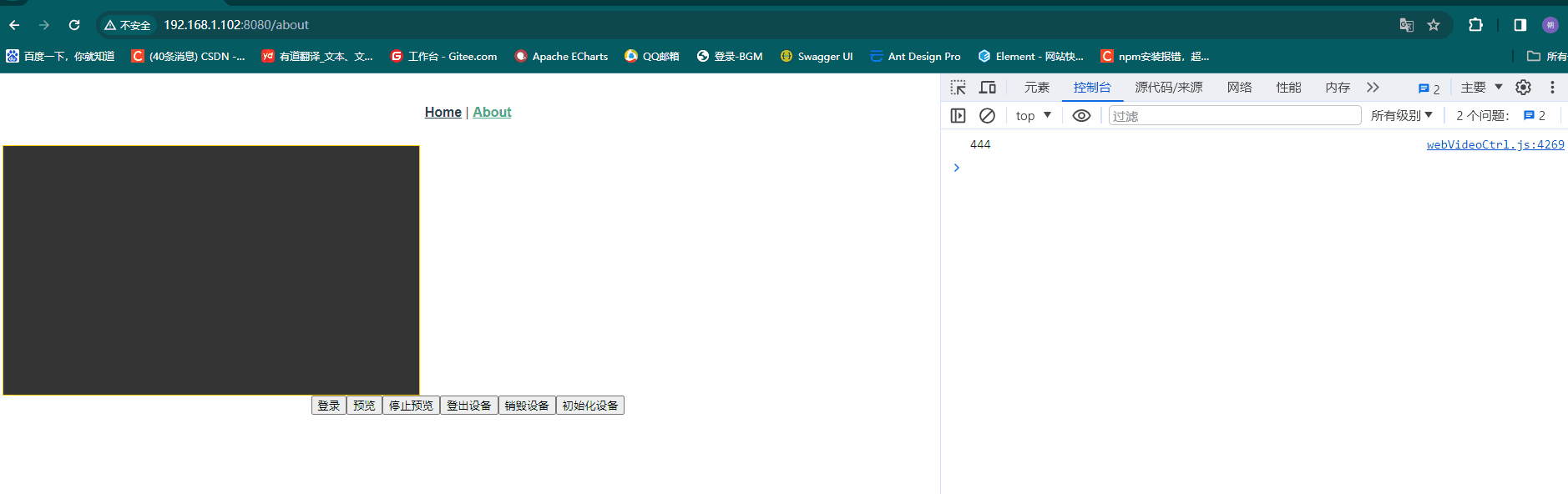1568x494 pixels.
Task: Activate the DevTools inspect element picker
Action: click(958, 88)
